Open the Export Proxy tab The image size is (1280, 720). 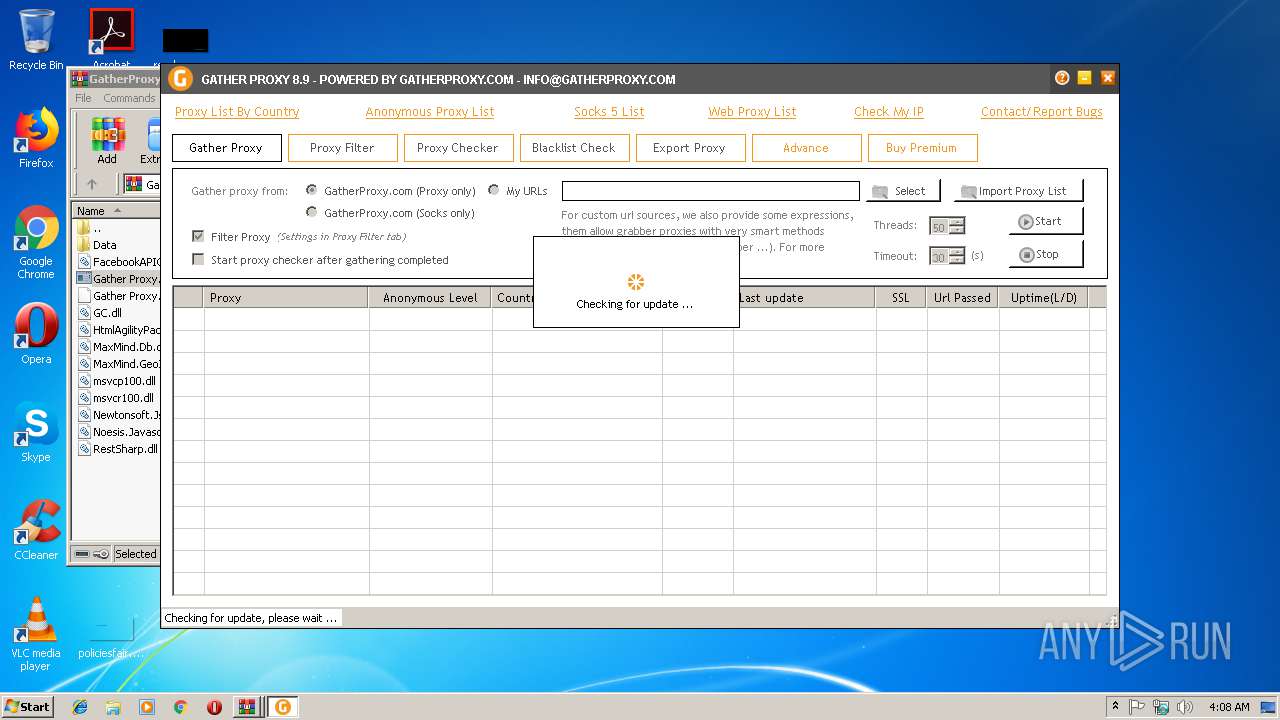tap(690, 148)
